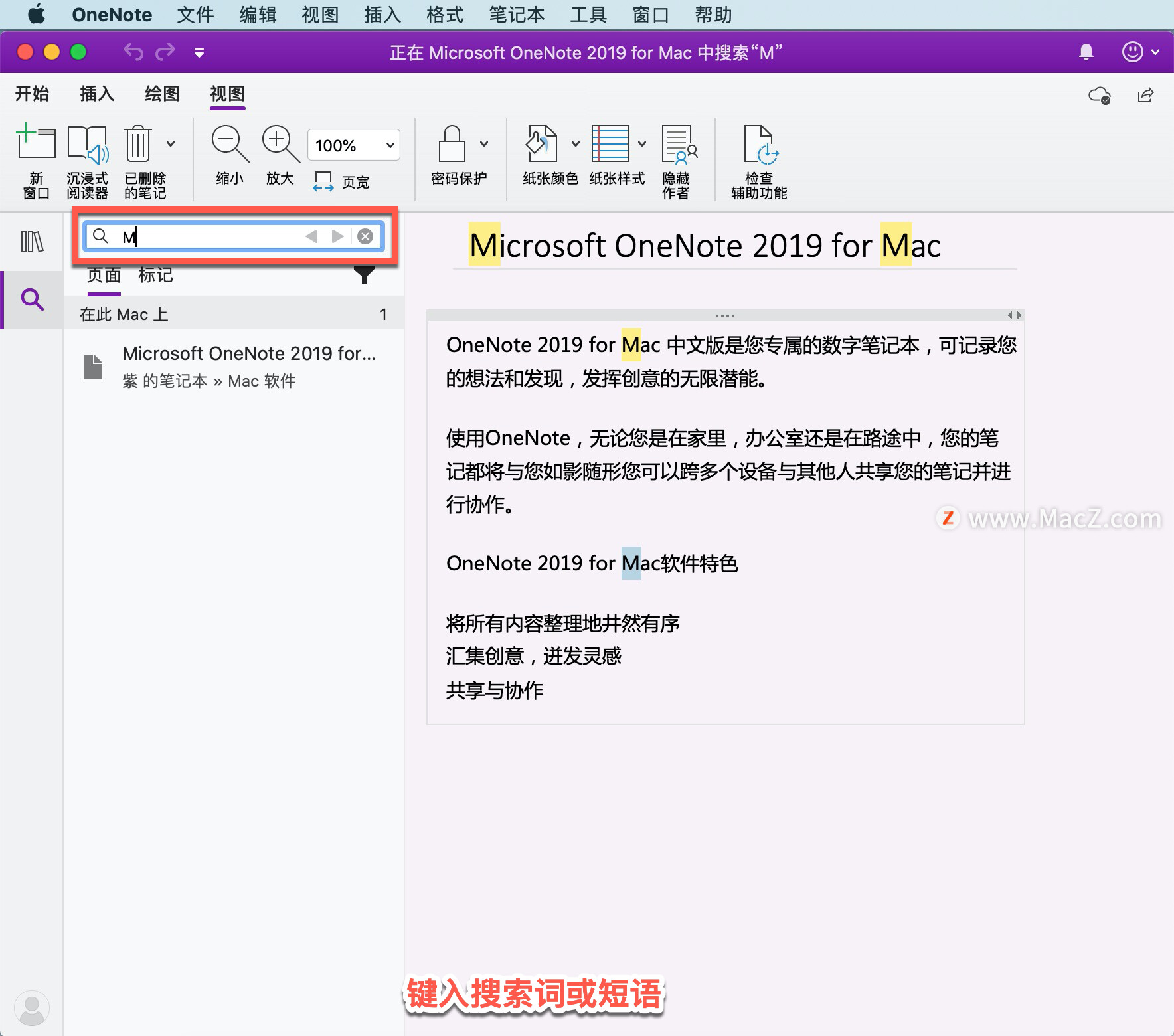This screenshot has width=1174, height=1036.
Task: Switch to the 开始 ribbon tab
Action: point(33,94)
